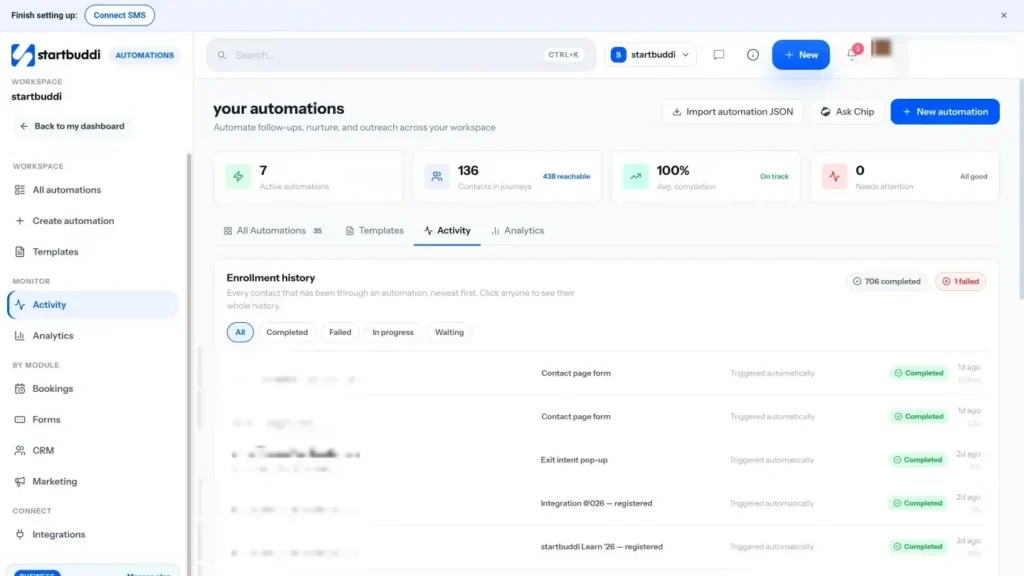Close the setup banner with X
Screen dimensions: 1024x576
[1004, 15]
